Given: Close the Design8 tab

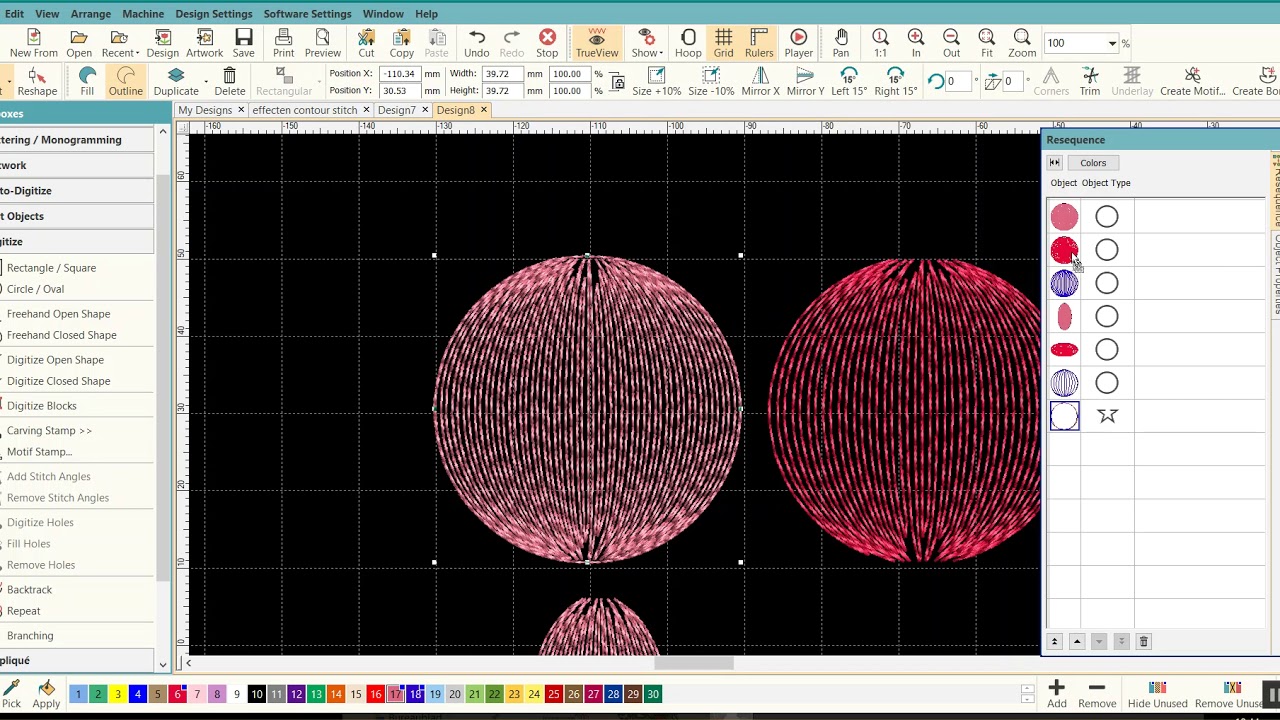Looking at the screenshot, I should tap(484, 110).
